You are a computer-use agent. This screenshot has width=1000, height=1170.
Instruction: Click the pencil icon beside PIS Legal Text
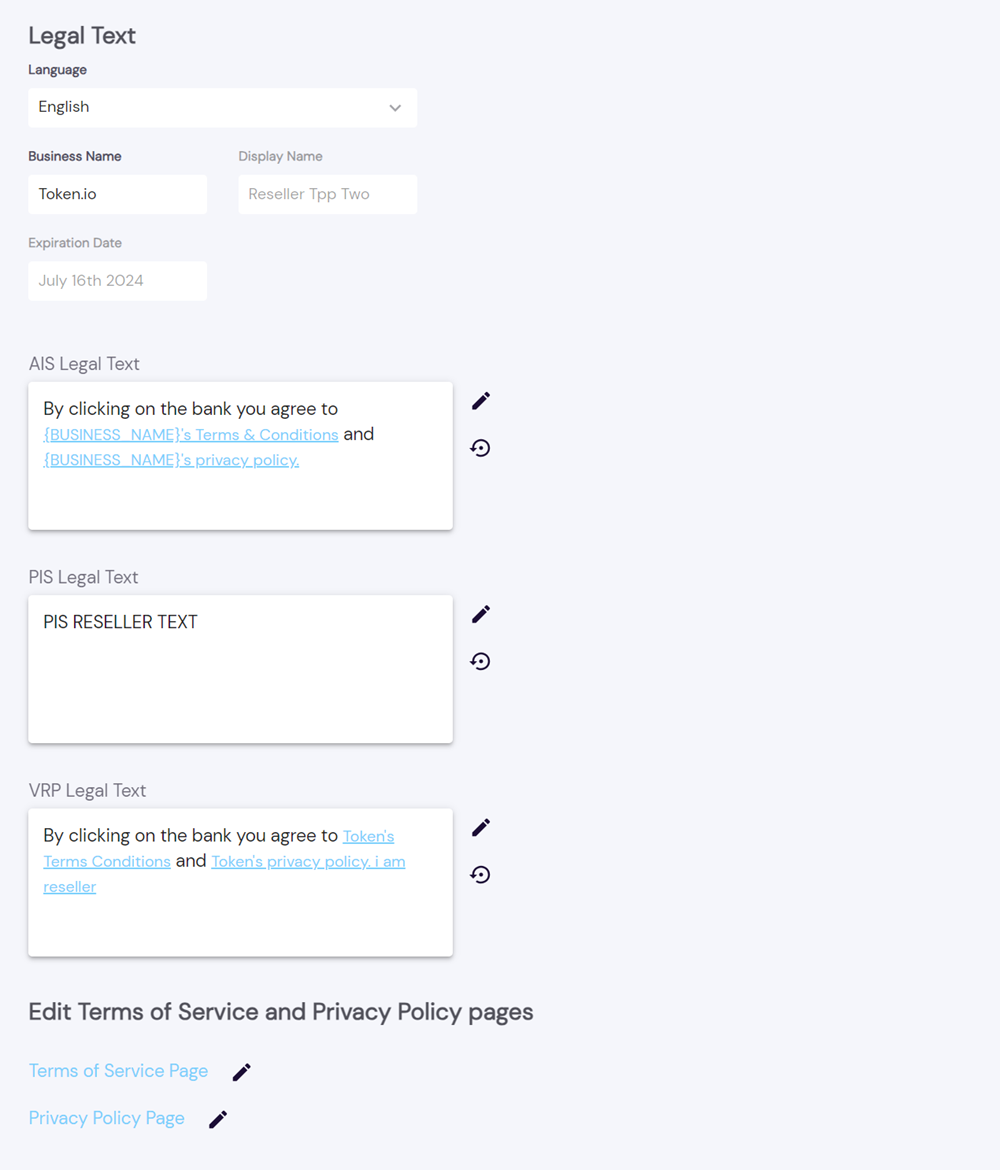(481, 614)
